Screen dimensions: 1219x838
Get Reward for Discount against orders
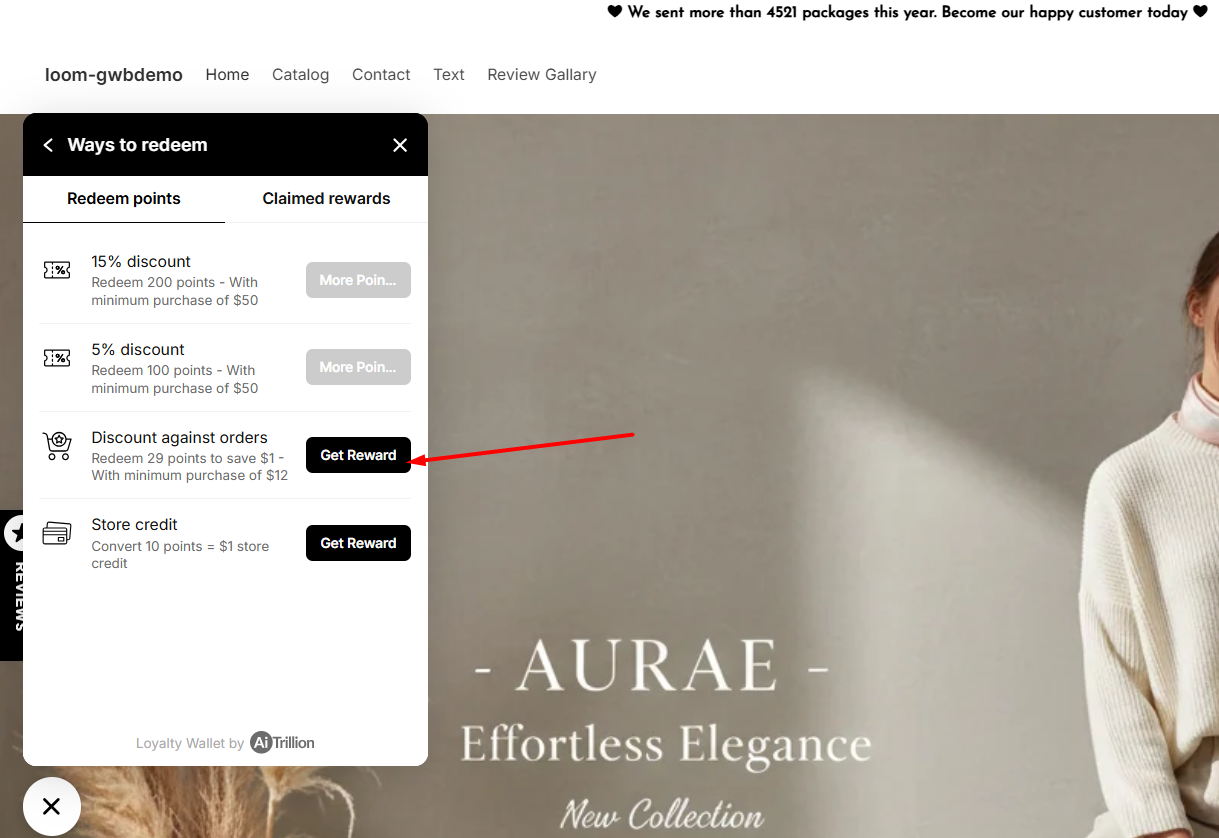[358, 455]
